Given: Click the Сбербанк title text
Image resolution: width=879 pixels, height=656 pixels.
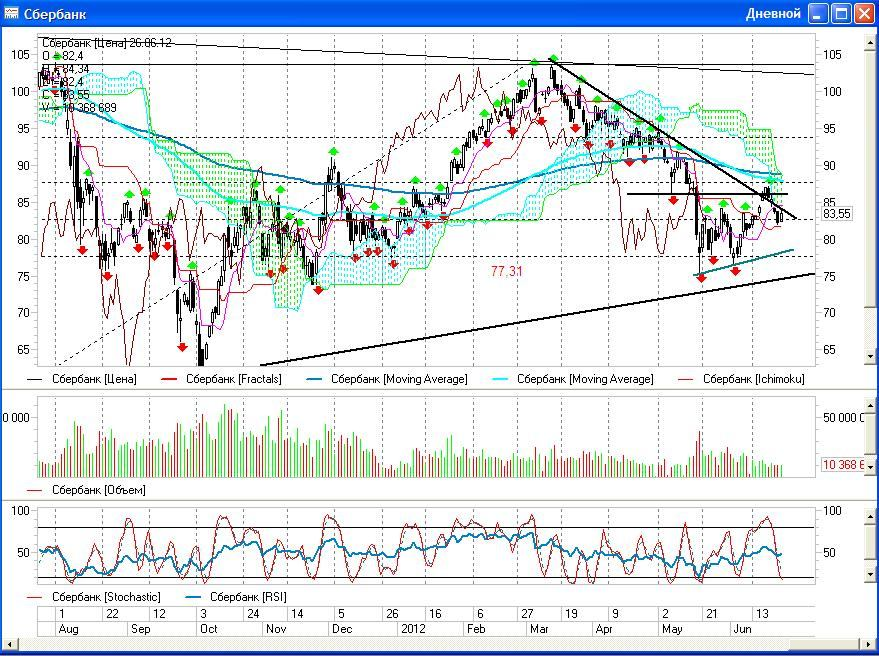Looking at the screenshot, I should coord(55,13).
